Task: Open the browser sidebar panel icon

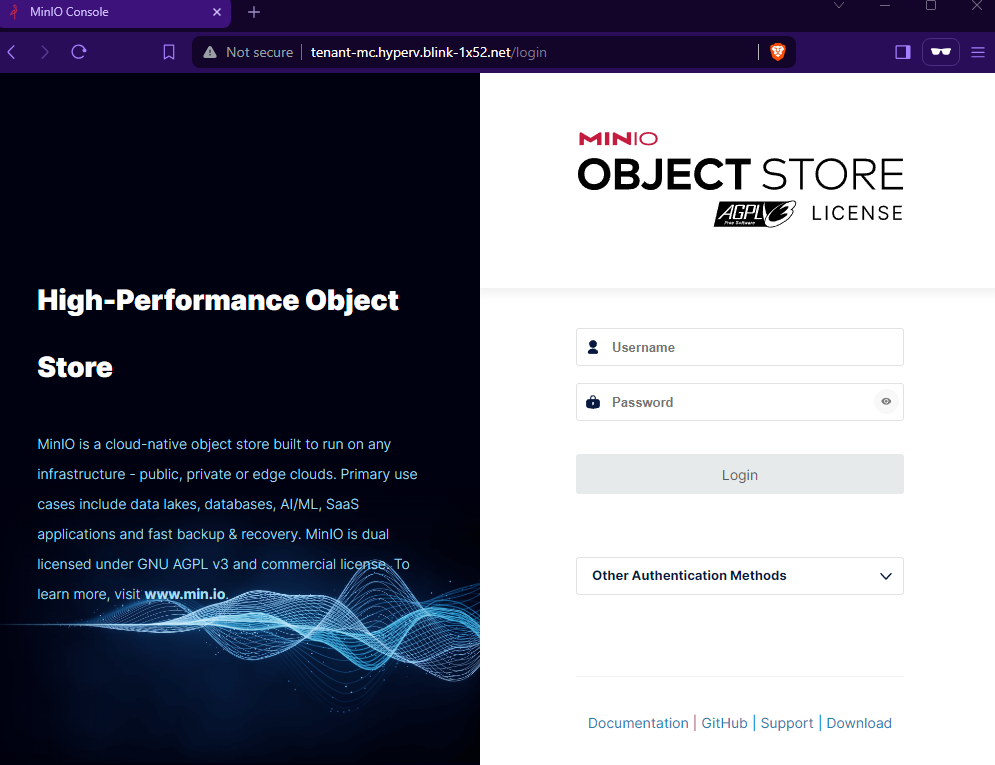Action: pyautogui.click(x=902, y=52)
